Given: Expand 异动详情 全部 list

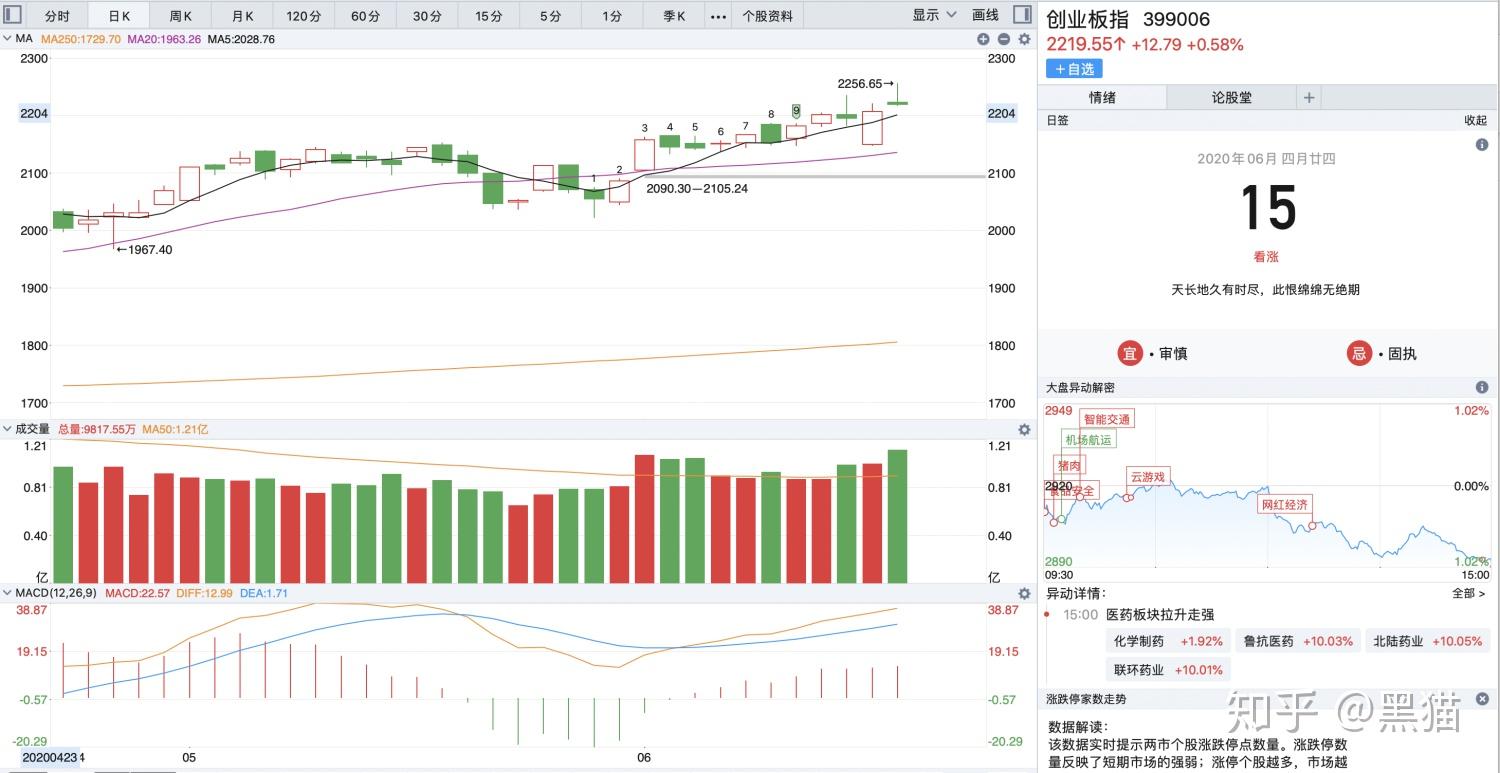Looking at the screenshot, I should [x=1467, y=593].
